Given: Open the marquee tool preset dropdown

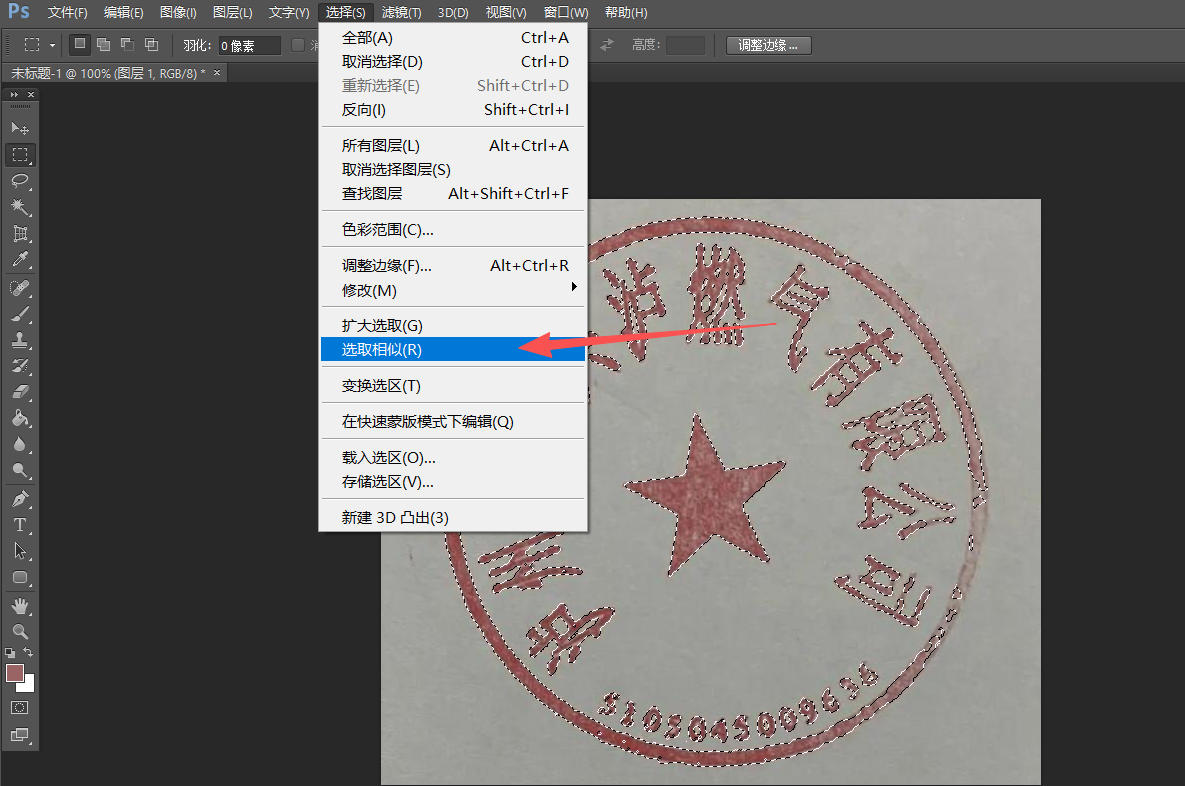Looking at the screenshot, I should [52, 45].
